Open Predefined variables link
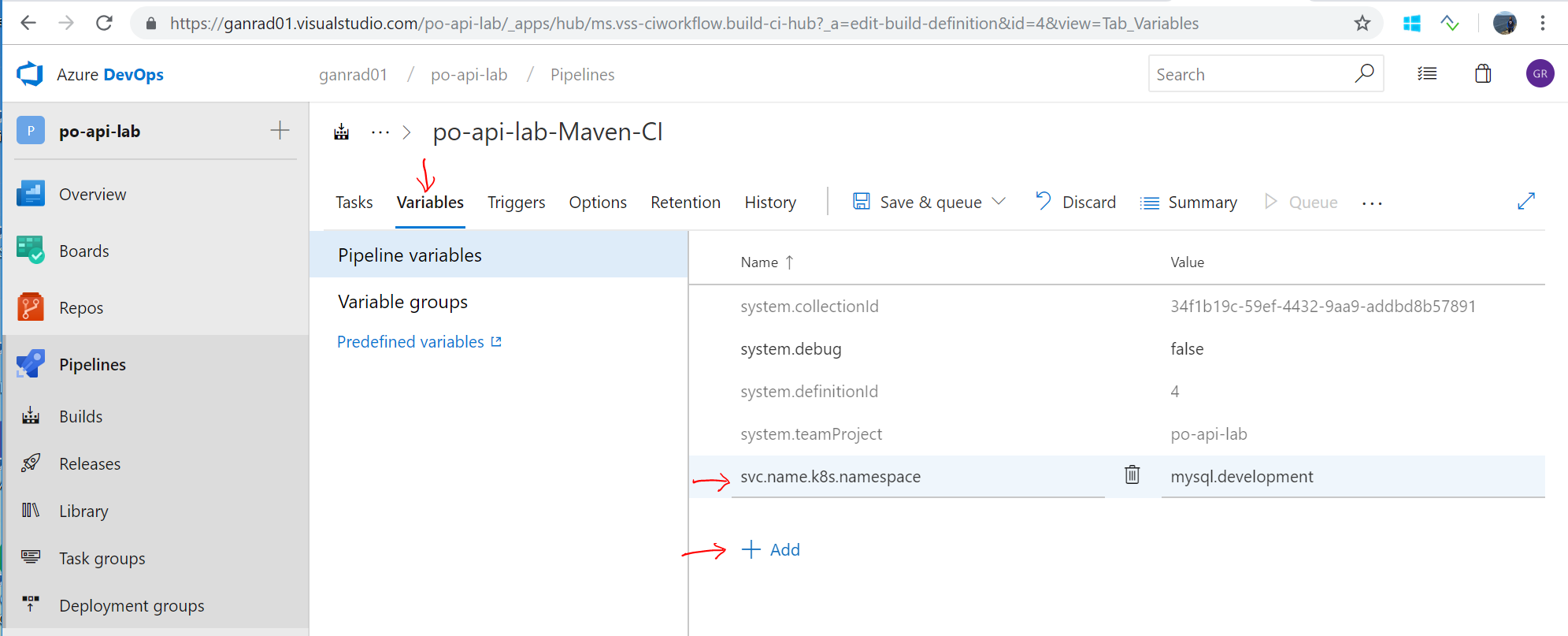This screenshot has width=1568, height=636. coord(419,342)
